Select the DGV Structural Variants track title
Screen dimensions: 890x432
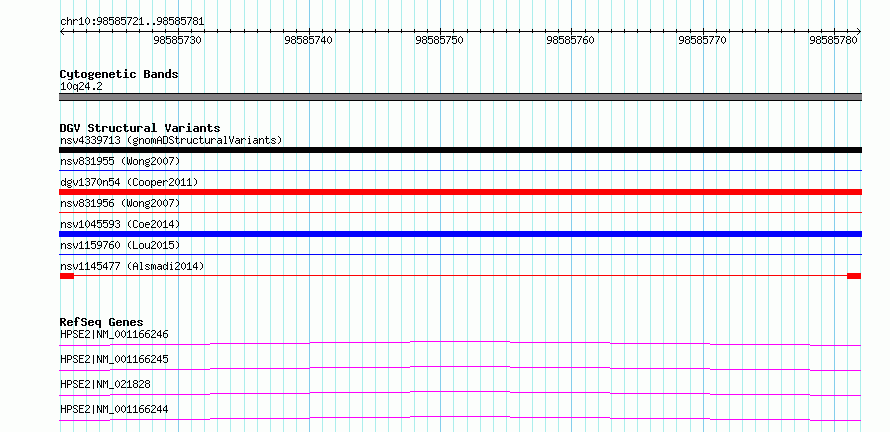point(140,128)
